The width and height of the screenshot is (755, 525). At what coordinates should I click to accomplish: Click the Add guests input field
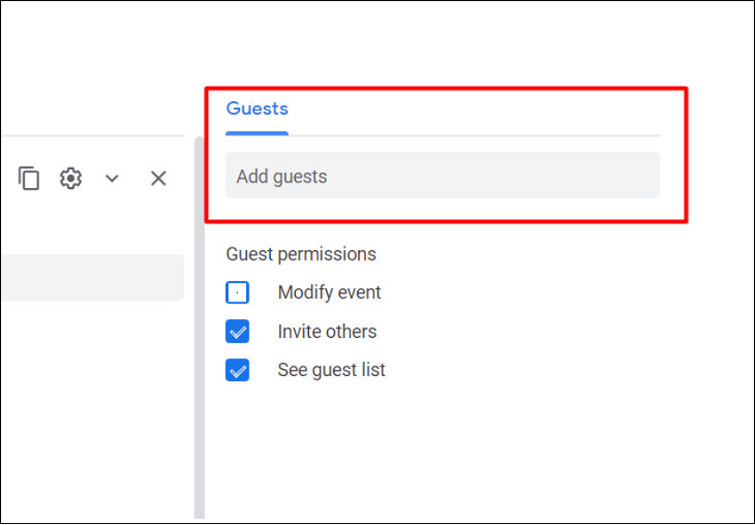[442, 176]
